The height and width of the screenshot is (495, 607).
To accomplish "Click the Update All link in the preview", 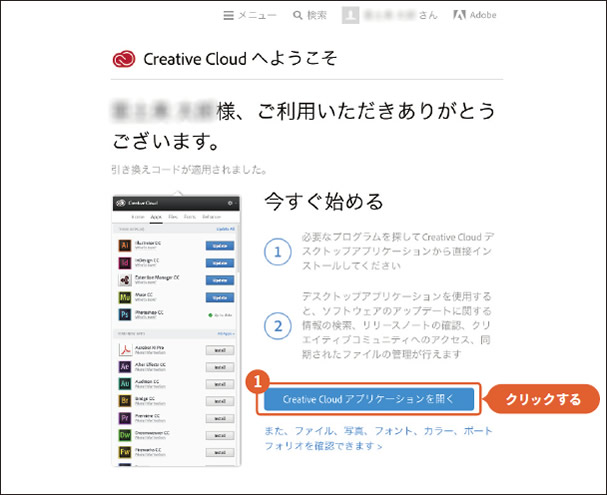I will (x=225, y=229).
